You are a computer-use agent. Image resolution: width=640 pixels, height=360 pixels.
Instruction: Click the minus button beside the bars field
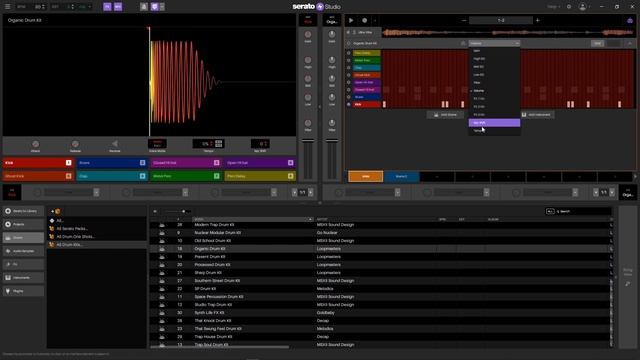point(464,20)
